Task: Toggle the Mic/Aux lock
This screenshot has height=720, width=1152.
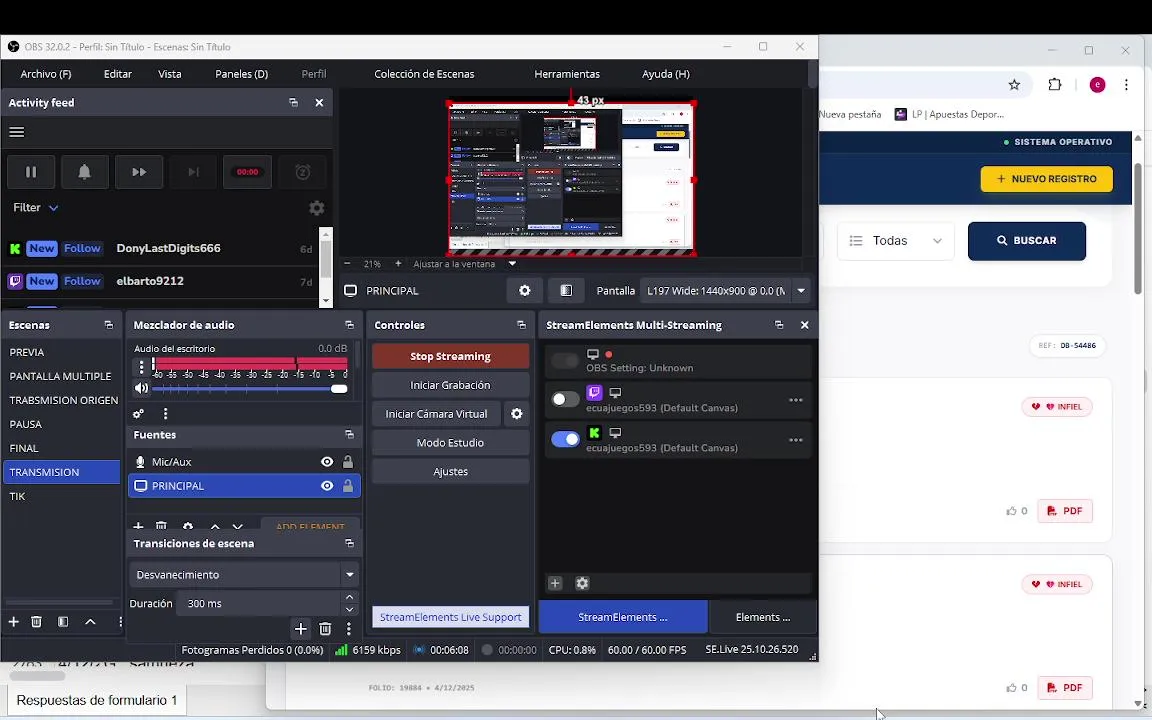Action: 348,462
